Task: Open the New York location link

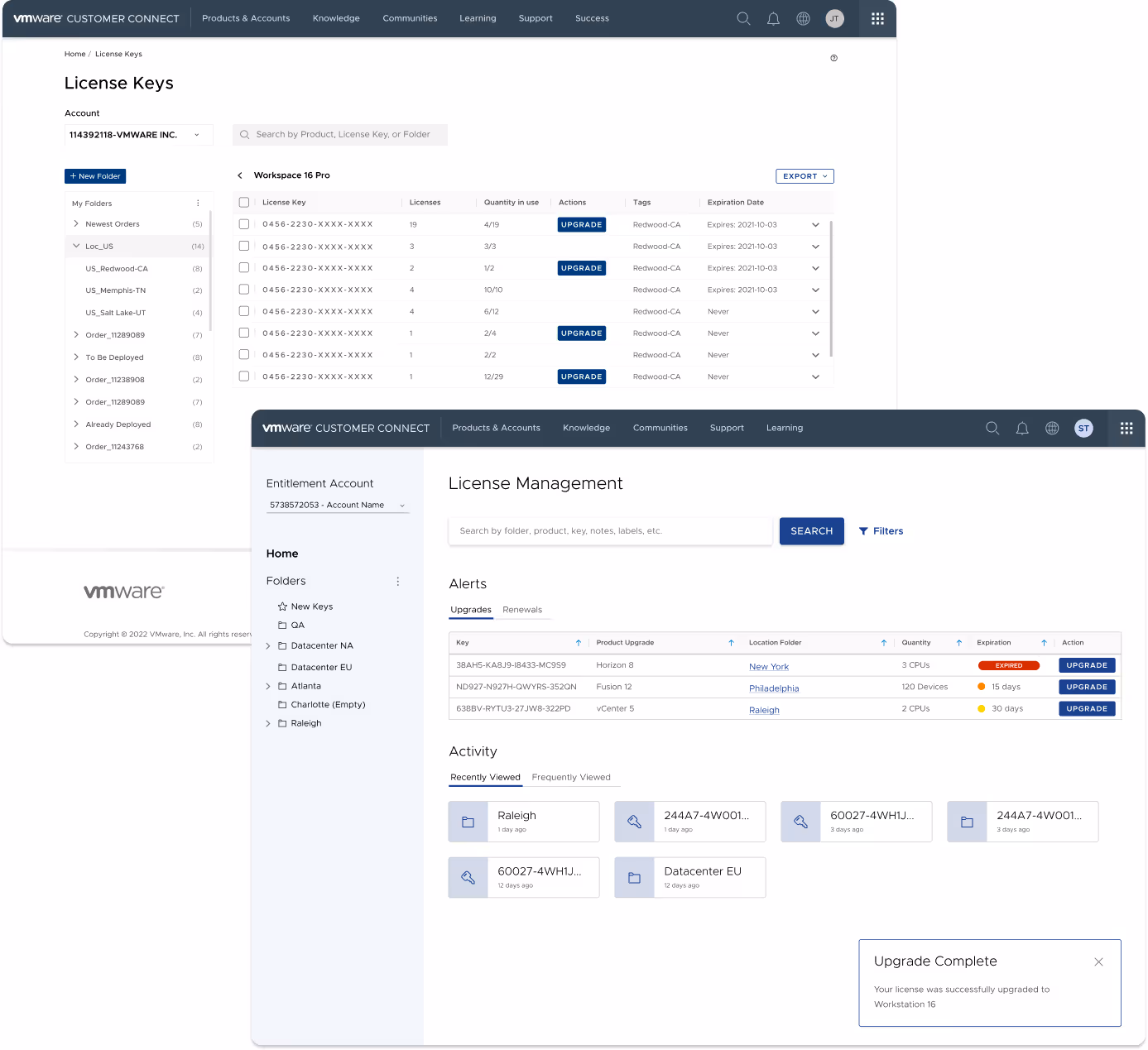Action: [x=769, y=667]
